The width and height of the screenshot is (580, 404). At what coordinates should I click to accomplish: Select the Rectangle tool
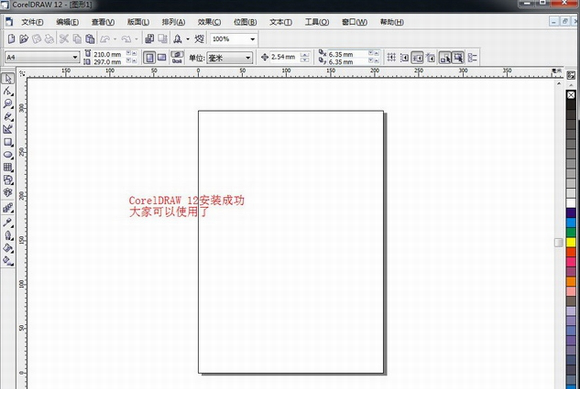8,142
